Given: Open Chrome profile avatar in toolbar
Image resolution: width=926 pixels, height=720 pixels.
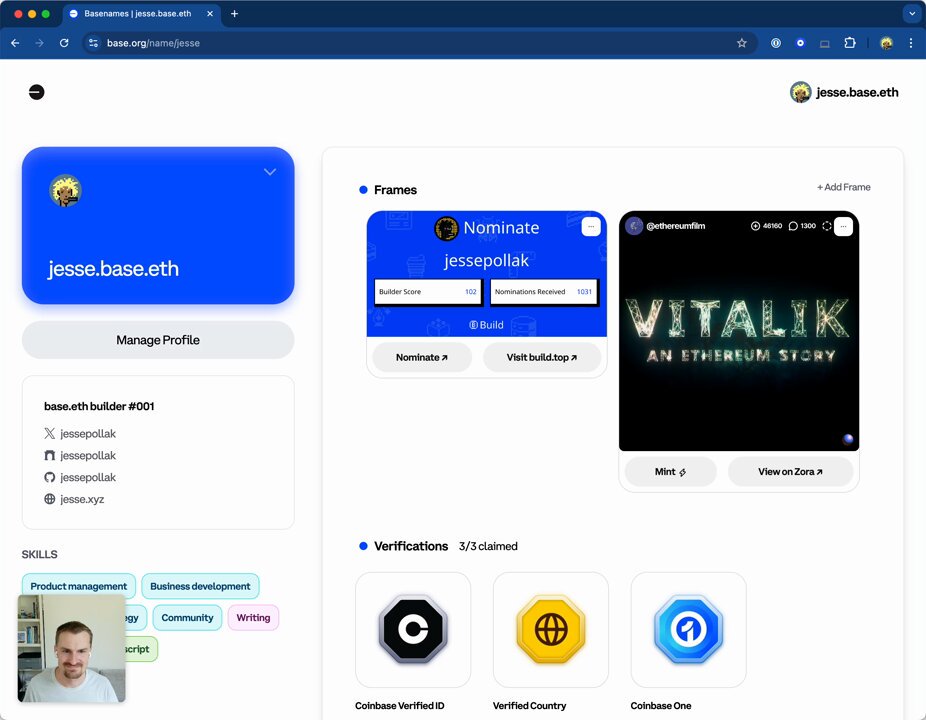Looking at the screenshot, I should point(886,43).
